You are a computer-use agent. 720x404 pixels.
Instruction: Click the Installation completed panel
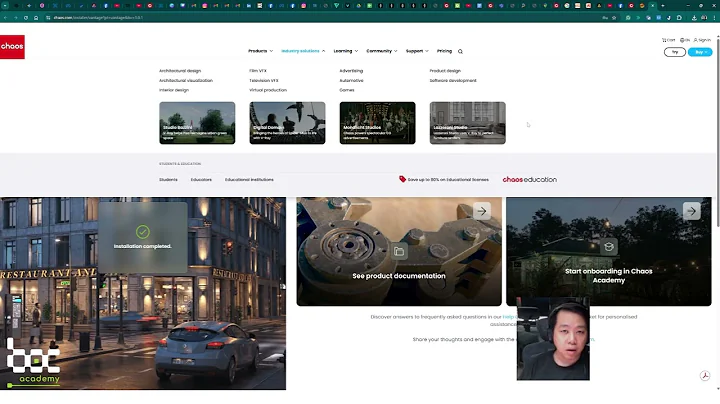[143, 237]
